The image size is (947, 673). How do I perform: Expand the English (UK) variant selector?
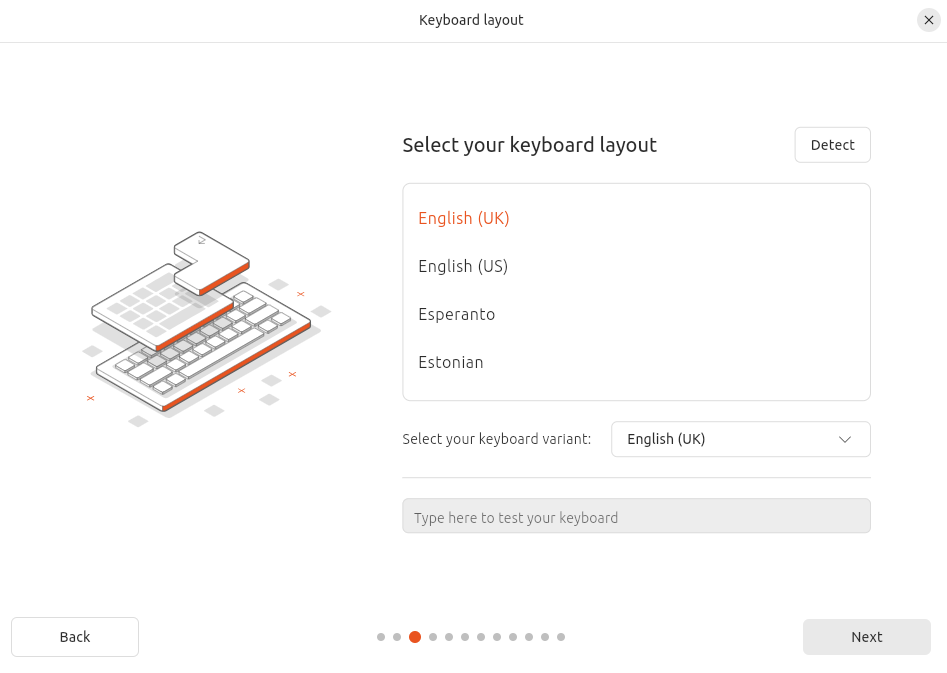(740, 438)
